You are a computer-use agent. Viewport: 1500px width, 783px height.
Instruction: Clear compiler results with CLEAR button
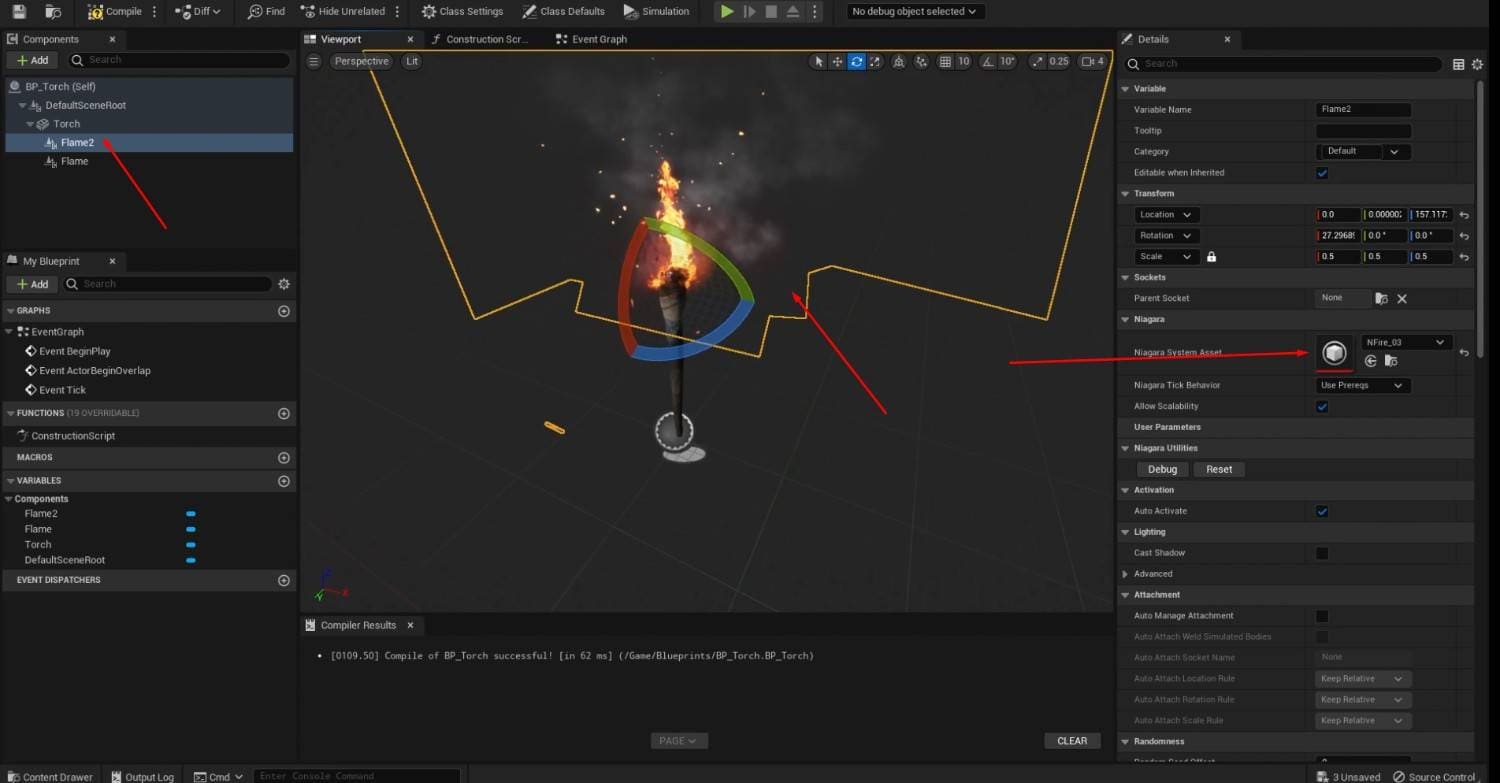coord(1072,741)
